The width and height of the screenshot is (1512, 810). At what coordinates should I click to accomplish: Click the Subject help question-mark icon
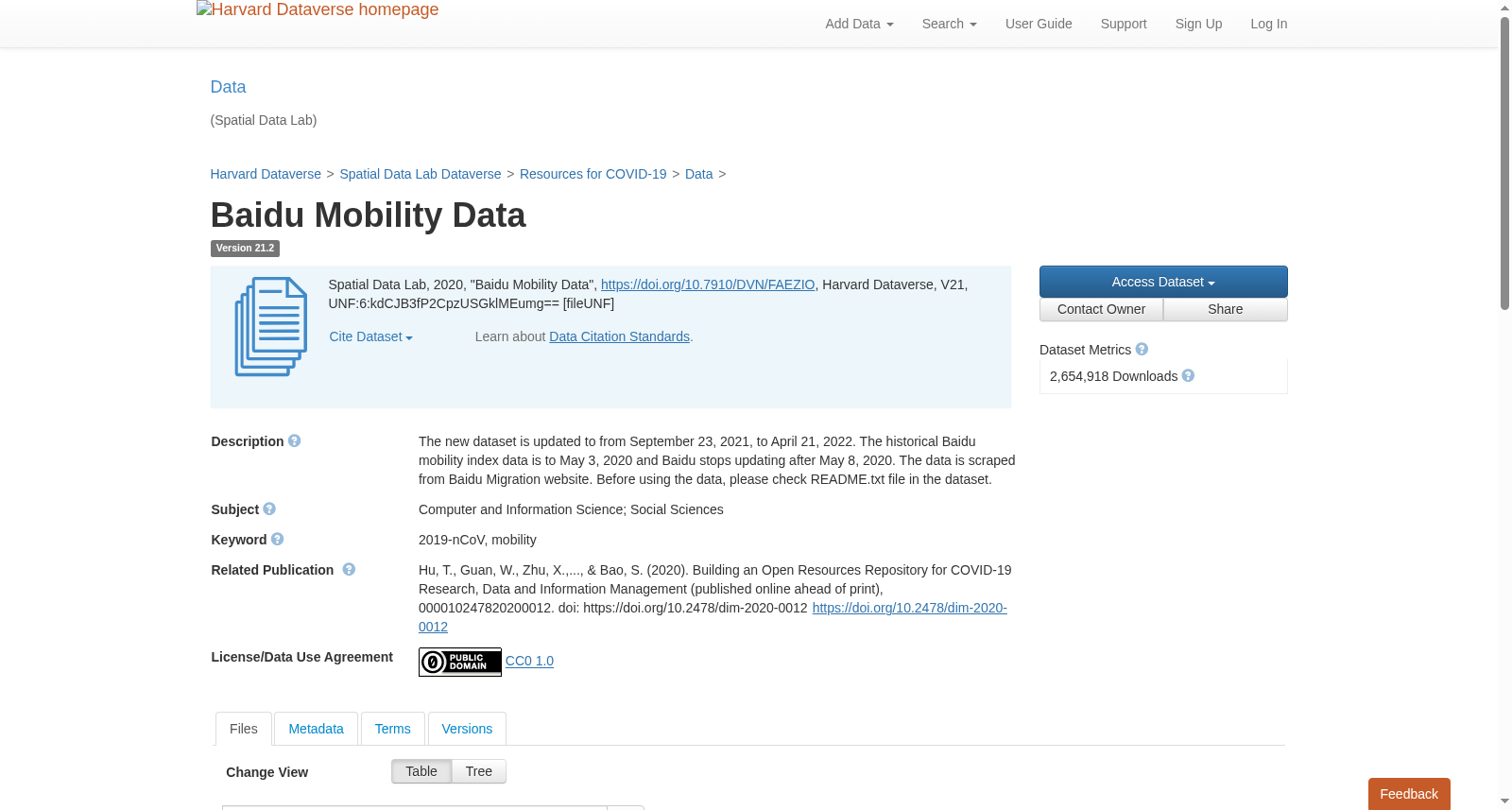(x=269, y=509)
